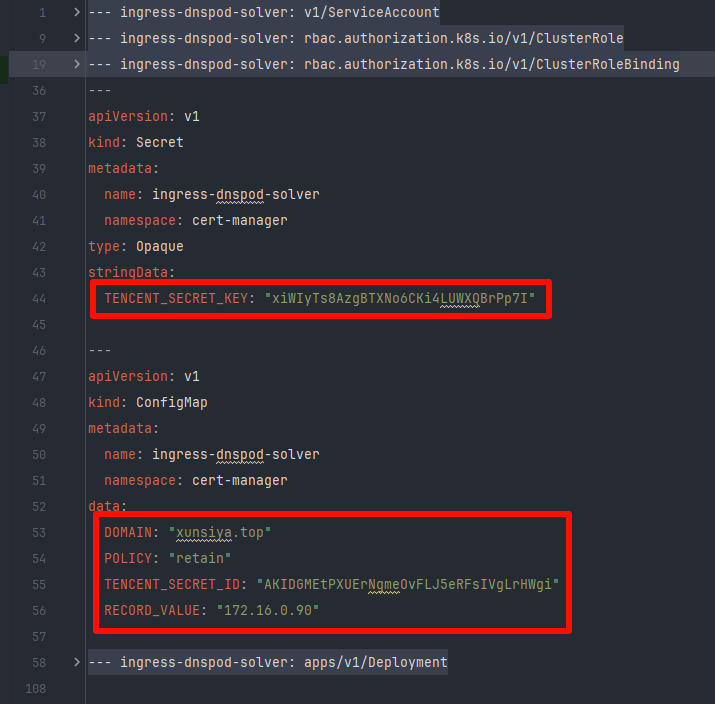Expand the folded ServiceAccount section
The height and width of the screenshot is (704, 715).
(77, 12)
